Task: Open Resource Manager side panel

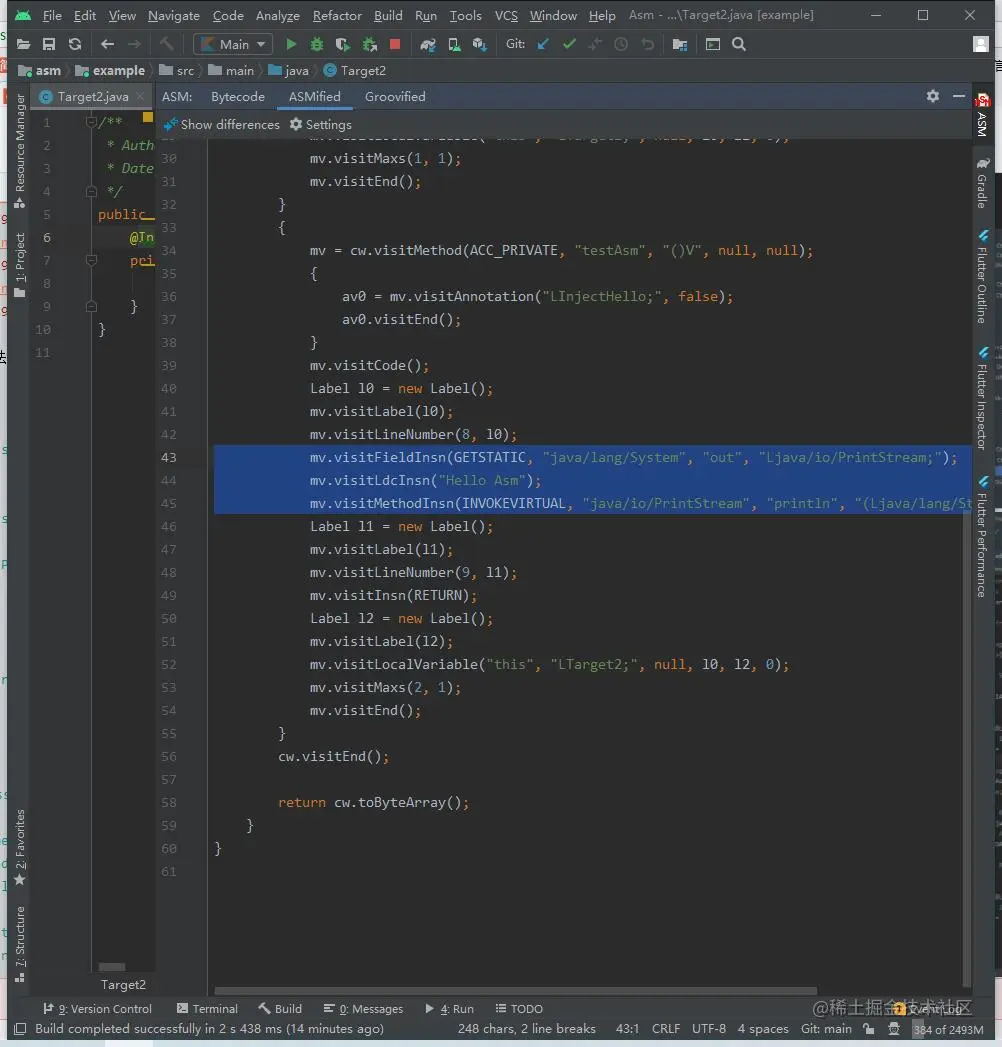Action: pyautogui.click(x=20, y=150)
